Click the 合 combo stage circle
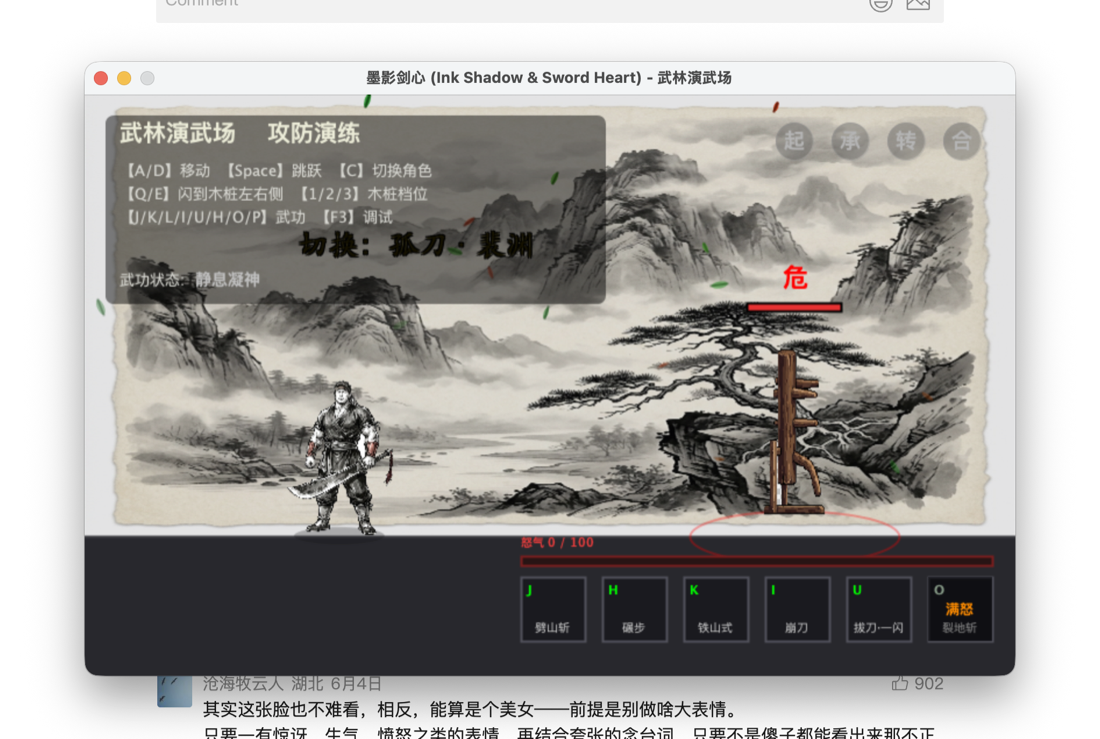The image size is (1100, 739). [x=961, y=141]
